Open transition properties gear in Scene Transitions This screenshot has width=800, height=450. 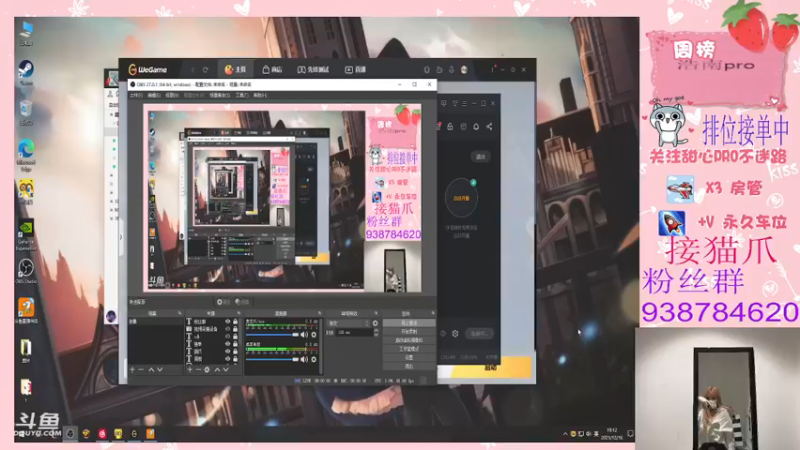point(376,323)
